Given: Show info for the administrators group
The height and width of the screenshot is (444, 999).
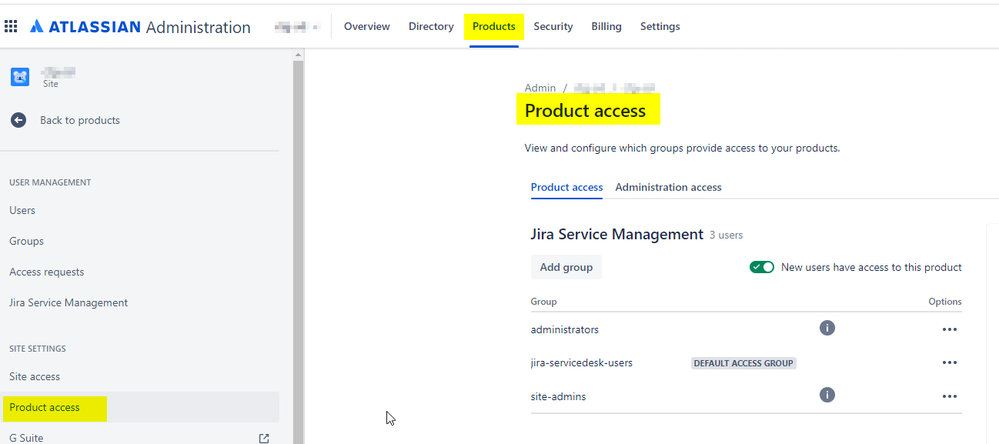Looking at the screenshot, I should point(827,328).
